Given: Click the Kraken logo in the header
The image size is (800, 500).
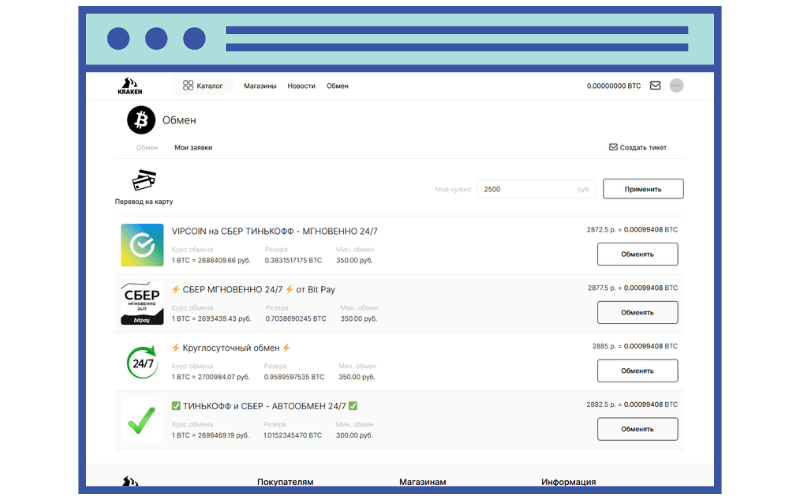Looking at the screenshot, I should coord(130,86).
